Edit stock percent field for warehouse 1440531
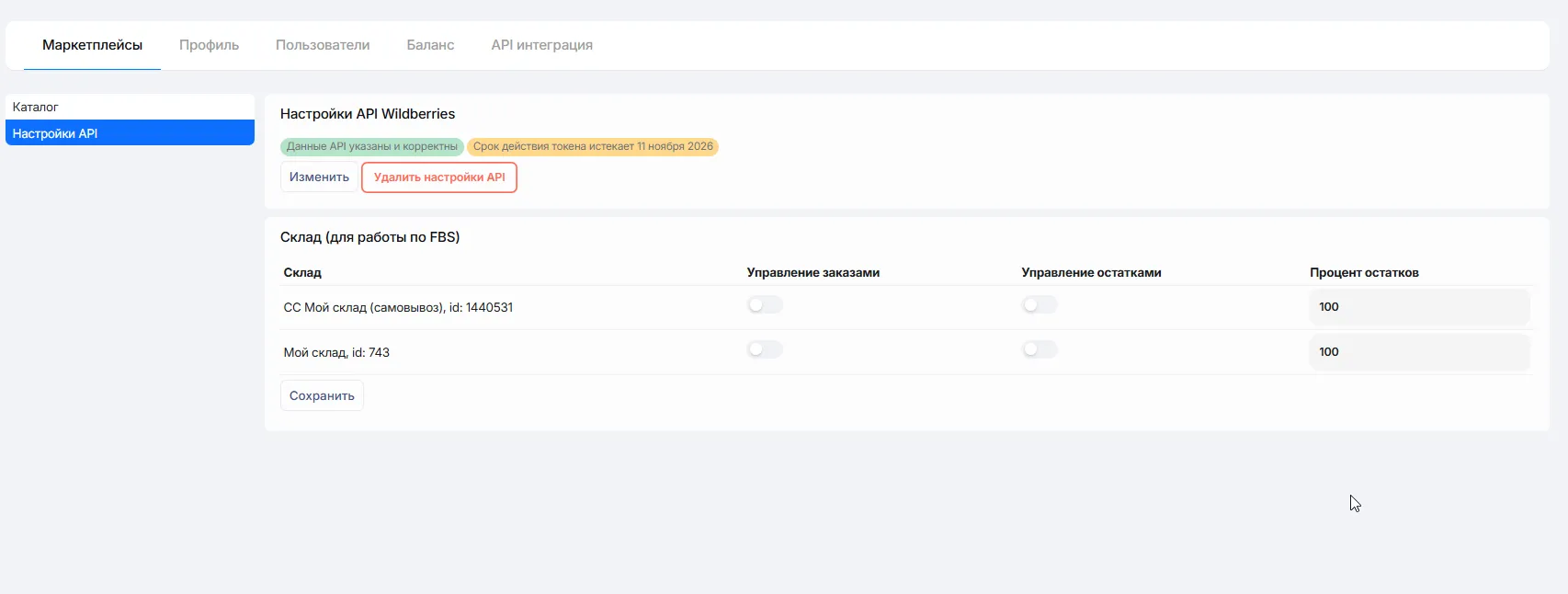Image resolution: width=1568 pixels, height=594 pixels. pyautogui.click(x=1419, y=307)
